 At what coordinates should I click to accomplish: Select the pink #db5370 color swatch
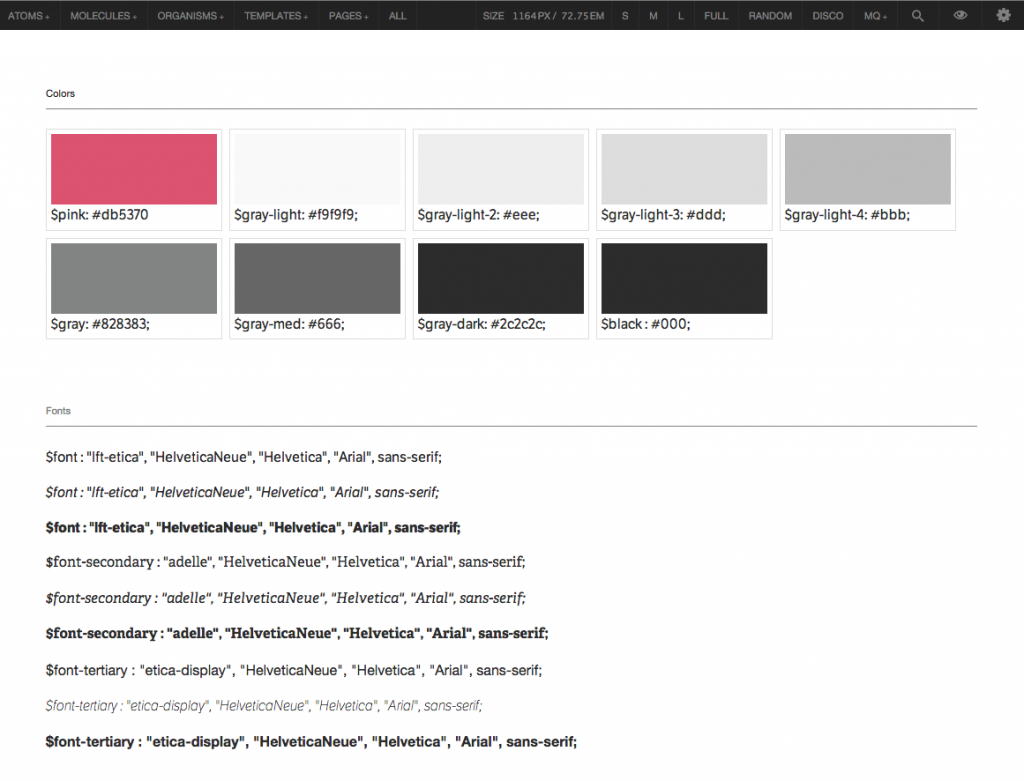click(x=134, y=169)
